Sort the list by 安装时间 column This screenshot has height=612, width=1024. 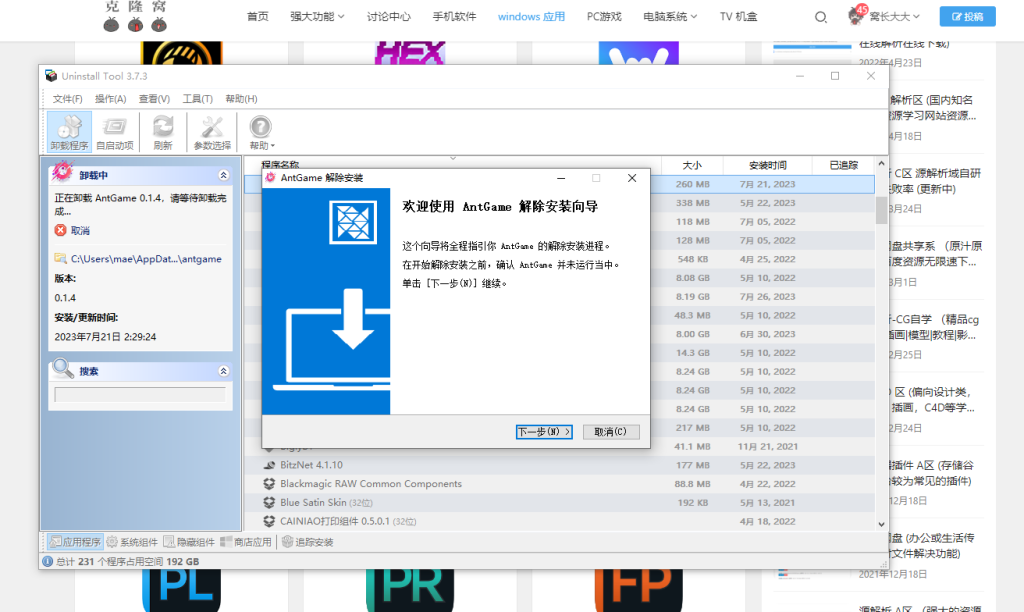point(767,165)
